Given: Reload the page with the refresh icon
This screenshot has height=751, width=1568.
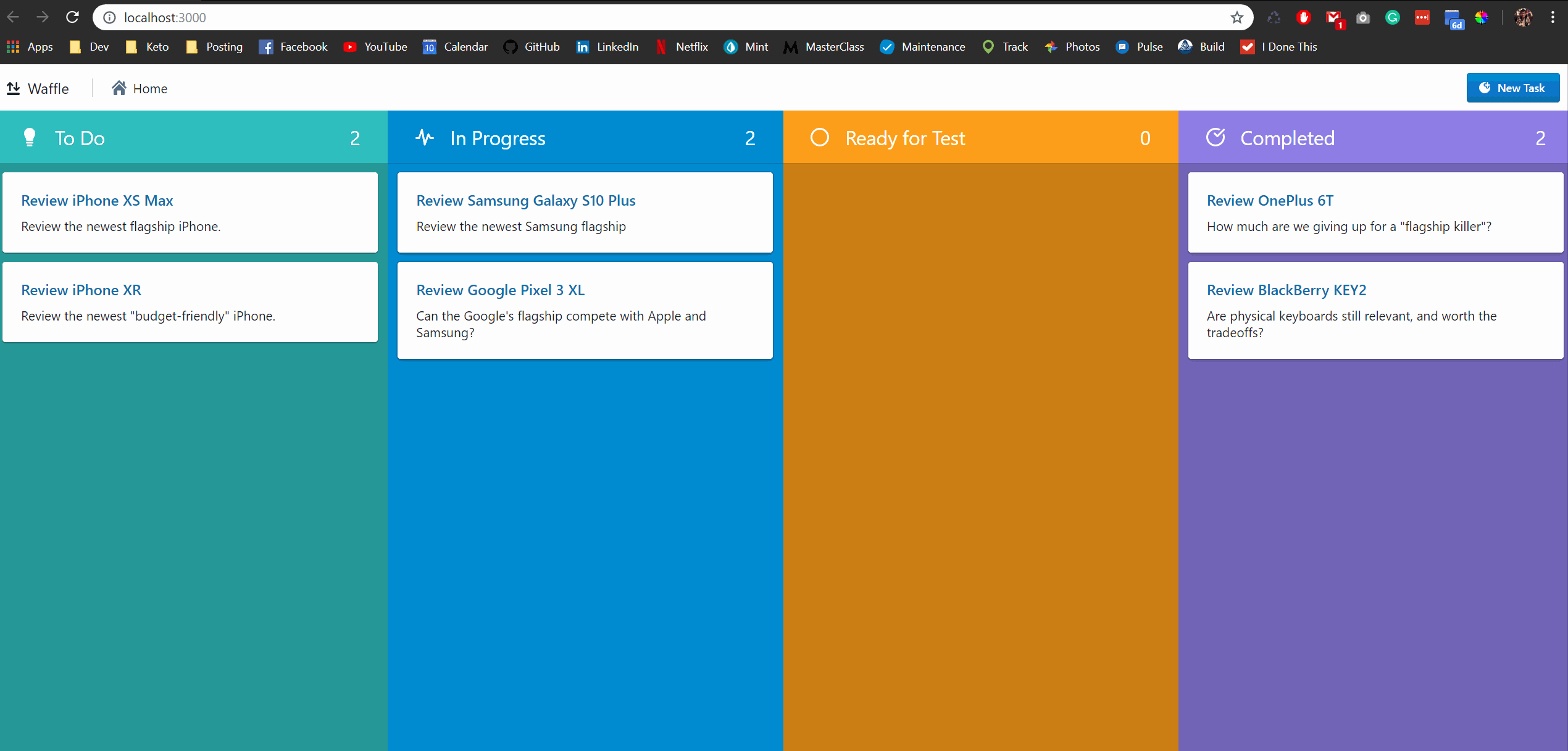Looking at the screenshot, I should tap(72, 17).
